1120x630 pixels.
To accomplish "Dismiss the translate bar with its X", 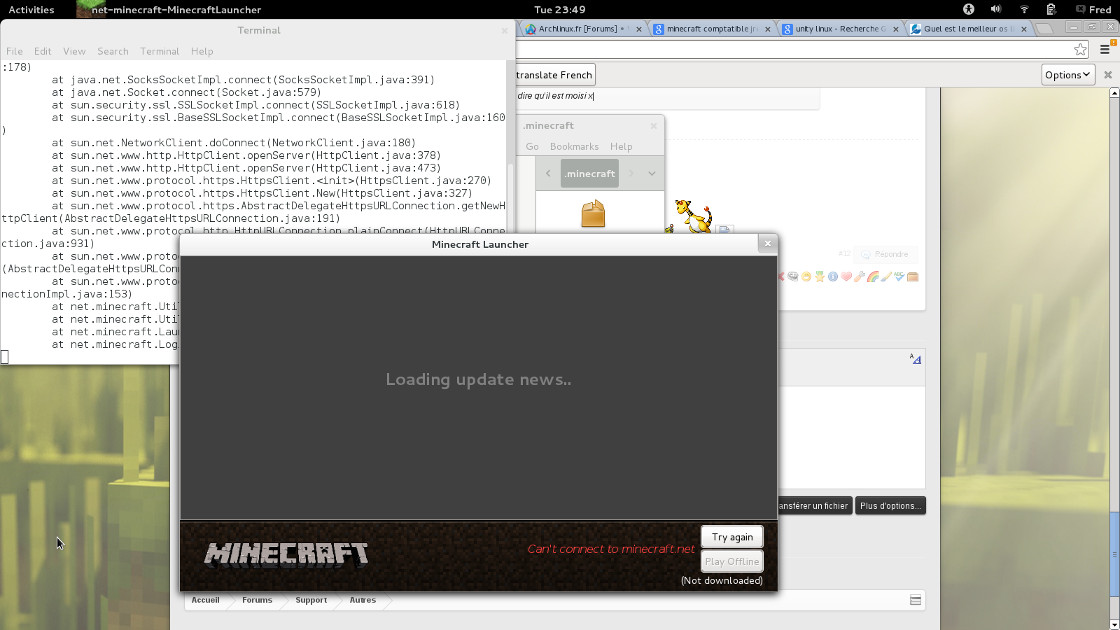I will (1108, 75).
